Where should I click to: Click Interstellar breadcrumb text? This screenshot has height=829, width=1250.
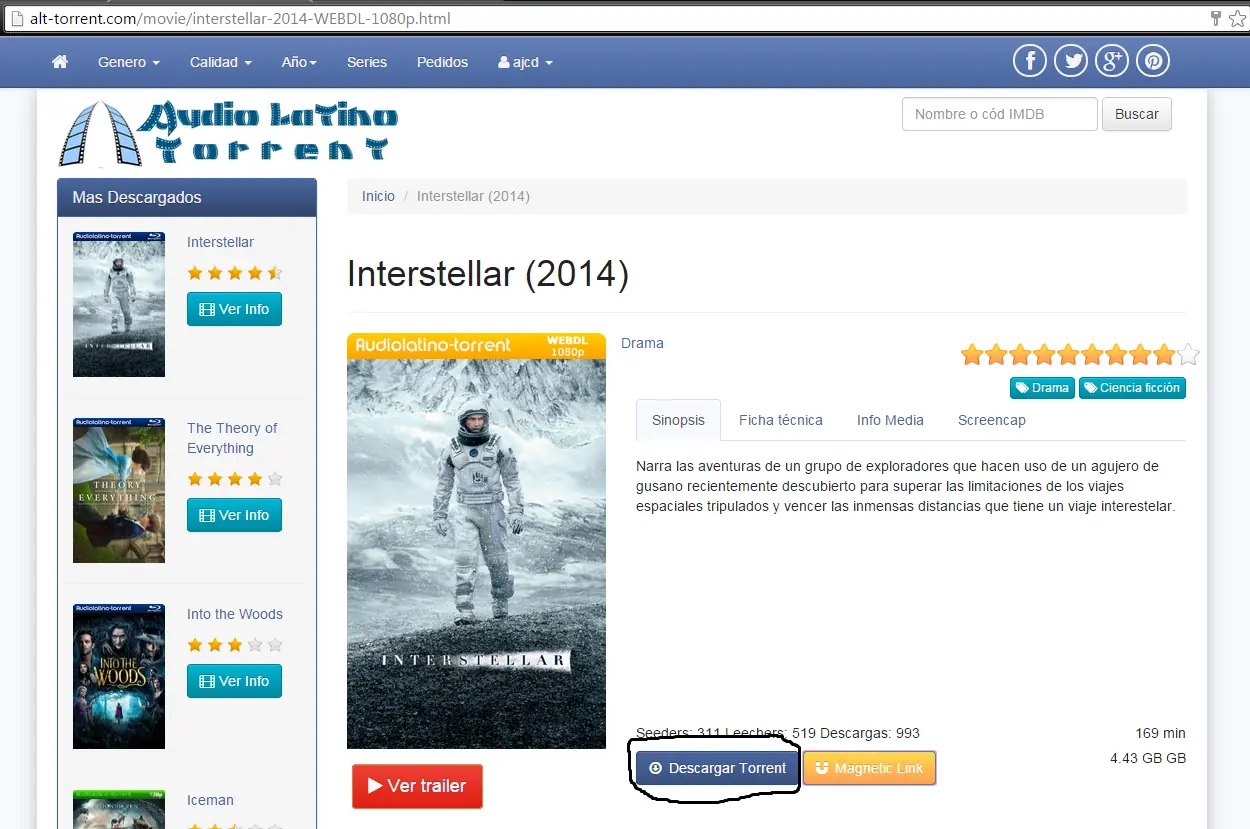coord(473,196)
